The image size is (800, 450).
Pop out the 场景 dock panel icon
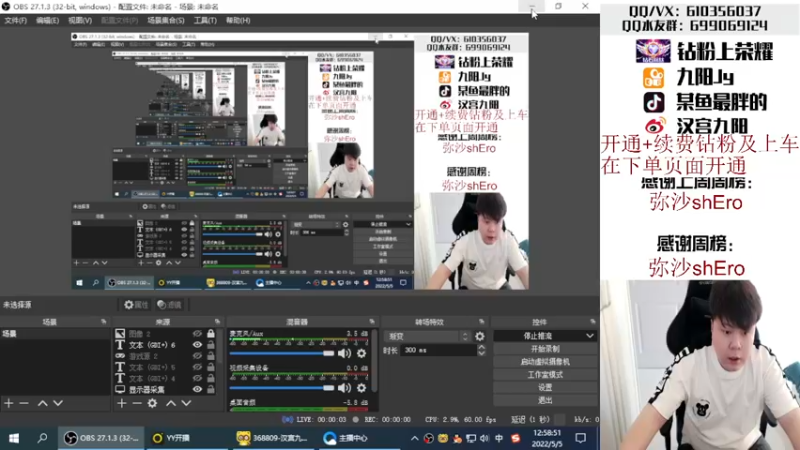104,321
